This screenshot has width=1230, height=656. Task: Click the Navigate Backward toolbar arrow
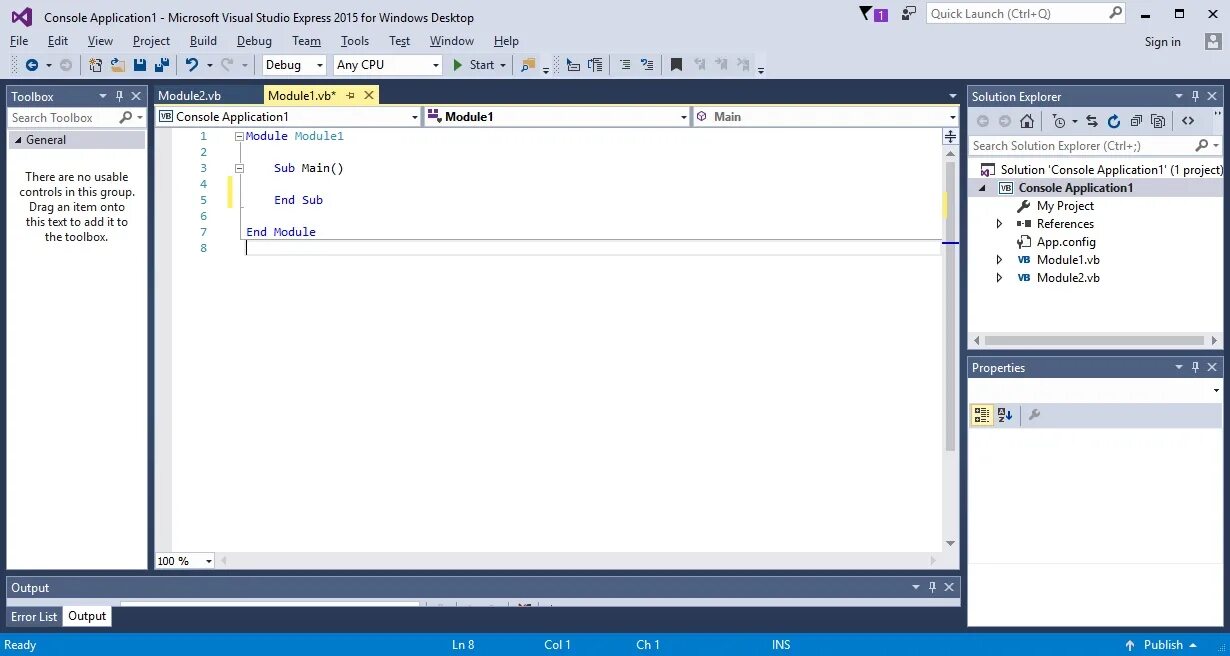(32, 65)
